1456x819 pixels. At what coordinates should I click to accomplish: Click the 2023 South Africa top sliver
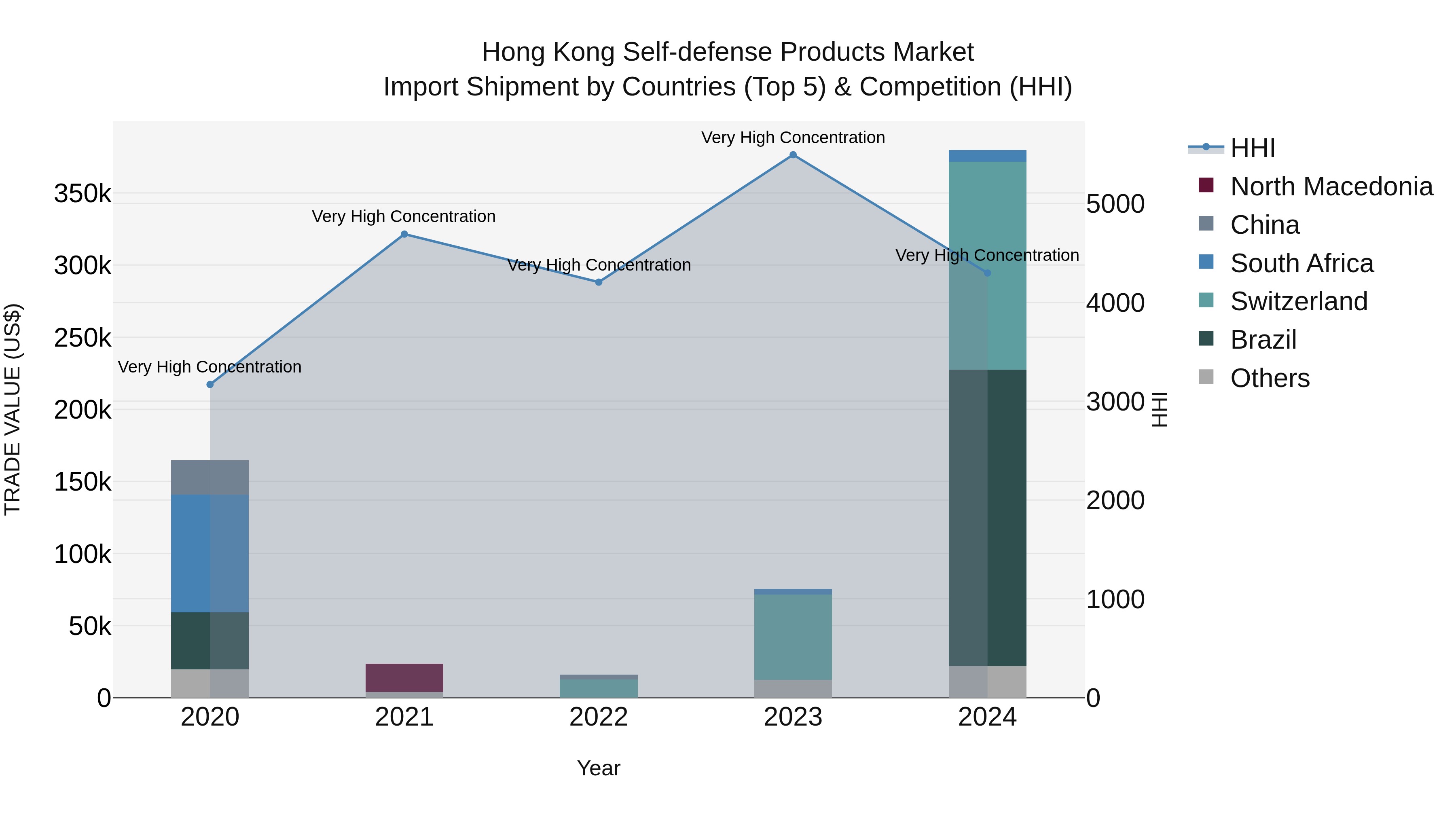(793, 592)
